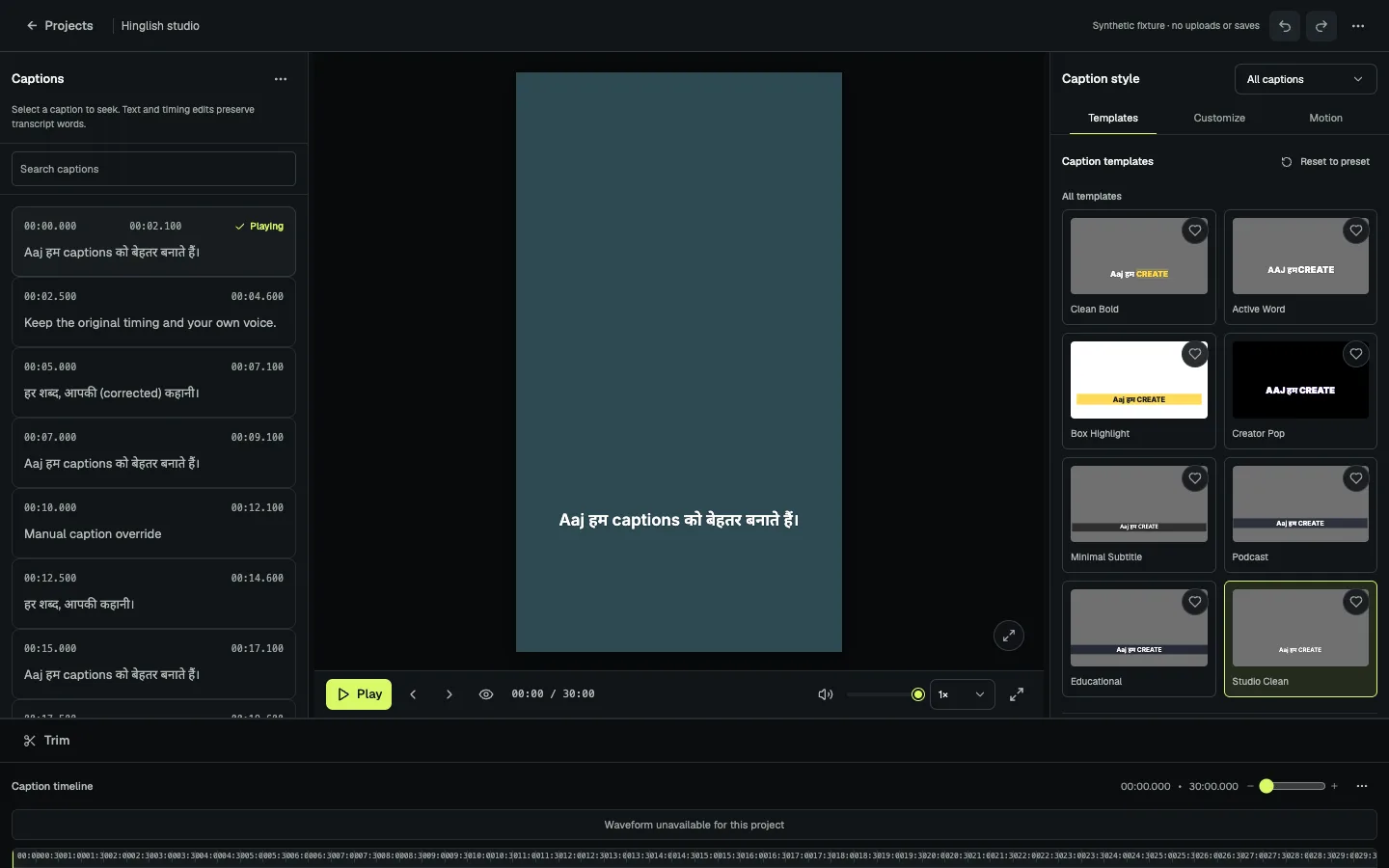Go to next caption with right chevron

[x=449, y=694]
